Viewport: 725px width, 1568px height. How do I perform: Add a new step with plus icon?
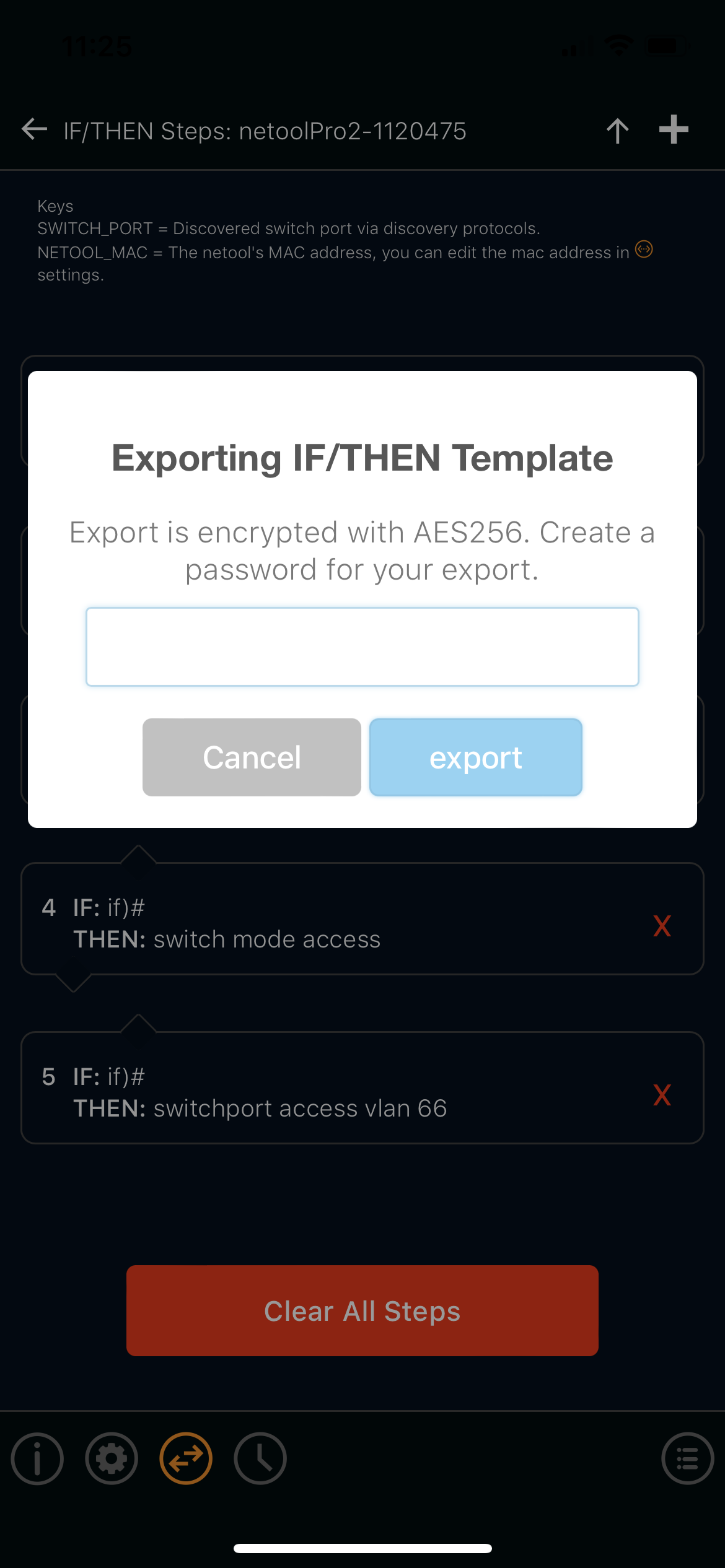[674, 129]
